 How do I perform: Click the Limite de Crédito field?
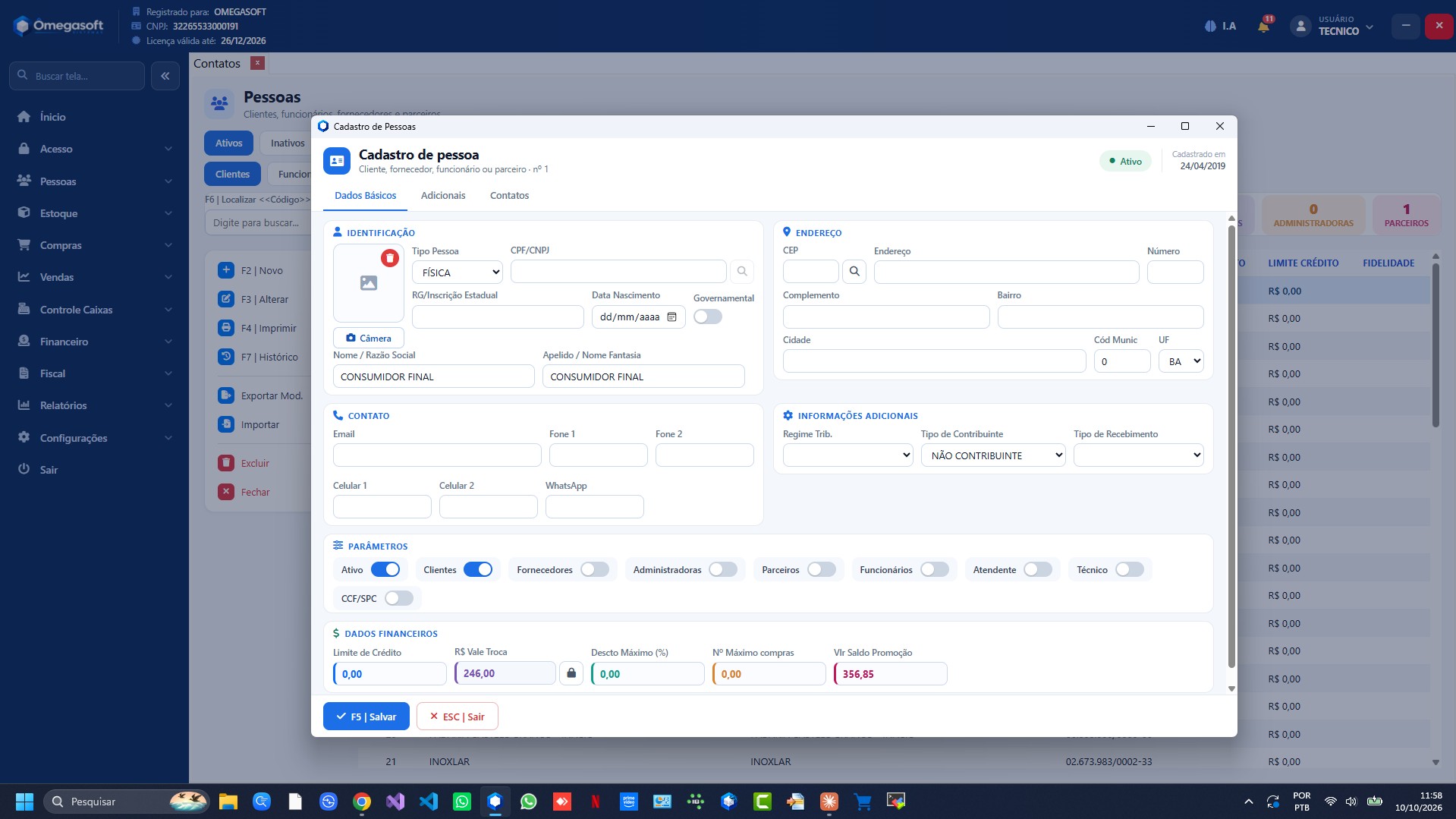[390, 673]
